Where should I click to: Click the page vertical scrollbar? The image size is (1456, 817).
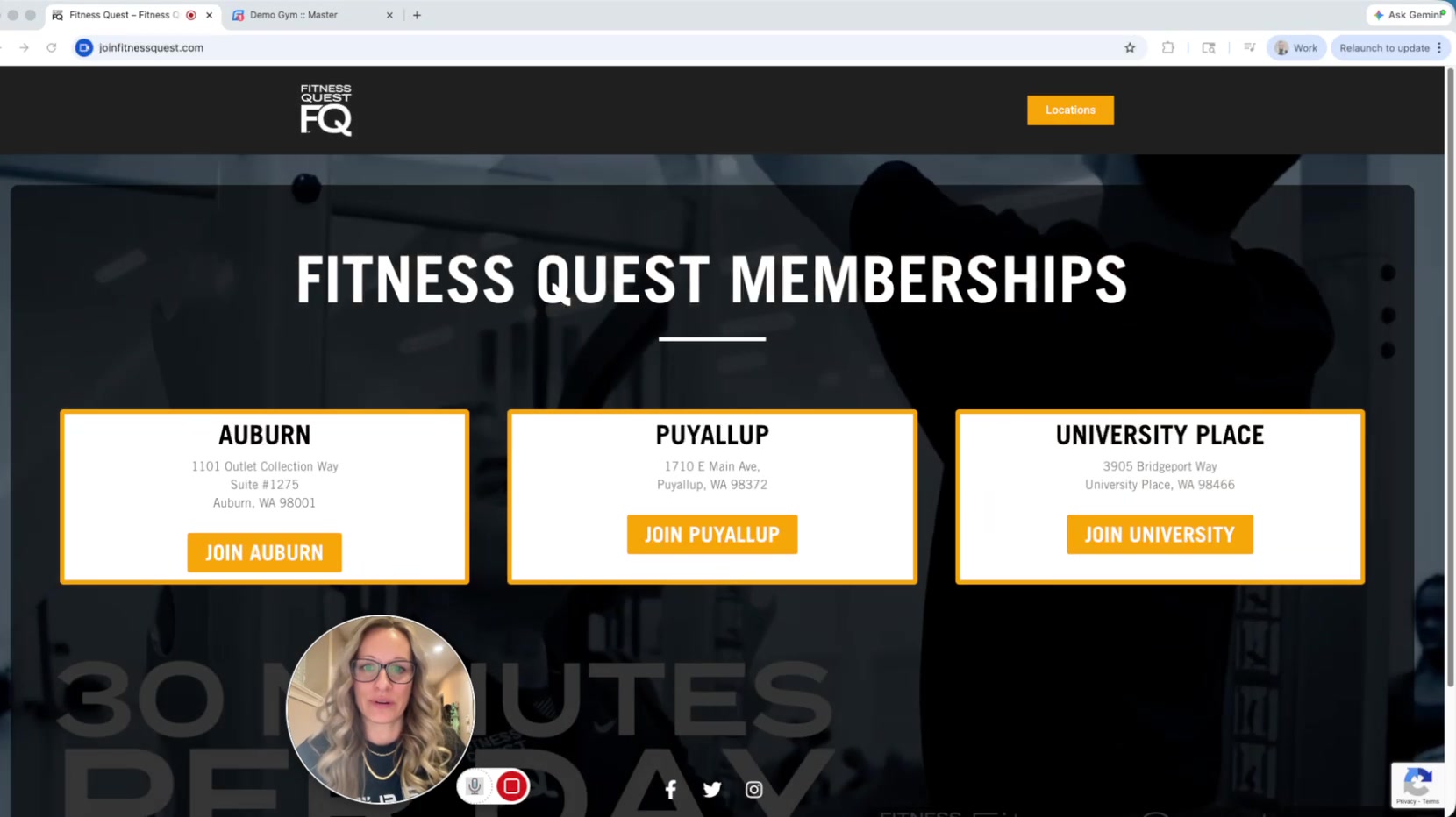pyautogui.click(x=1450, y=377)
